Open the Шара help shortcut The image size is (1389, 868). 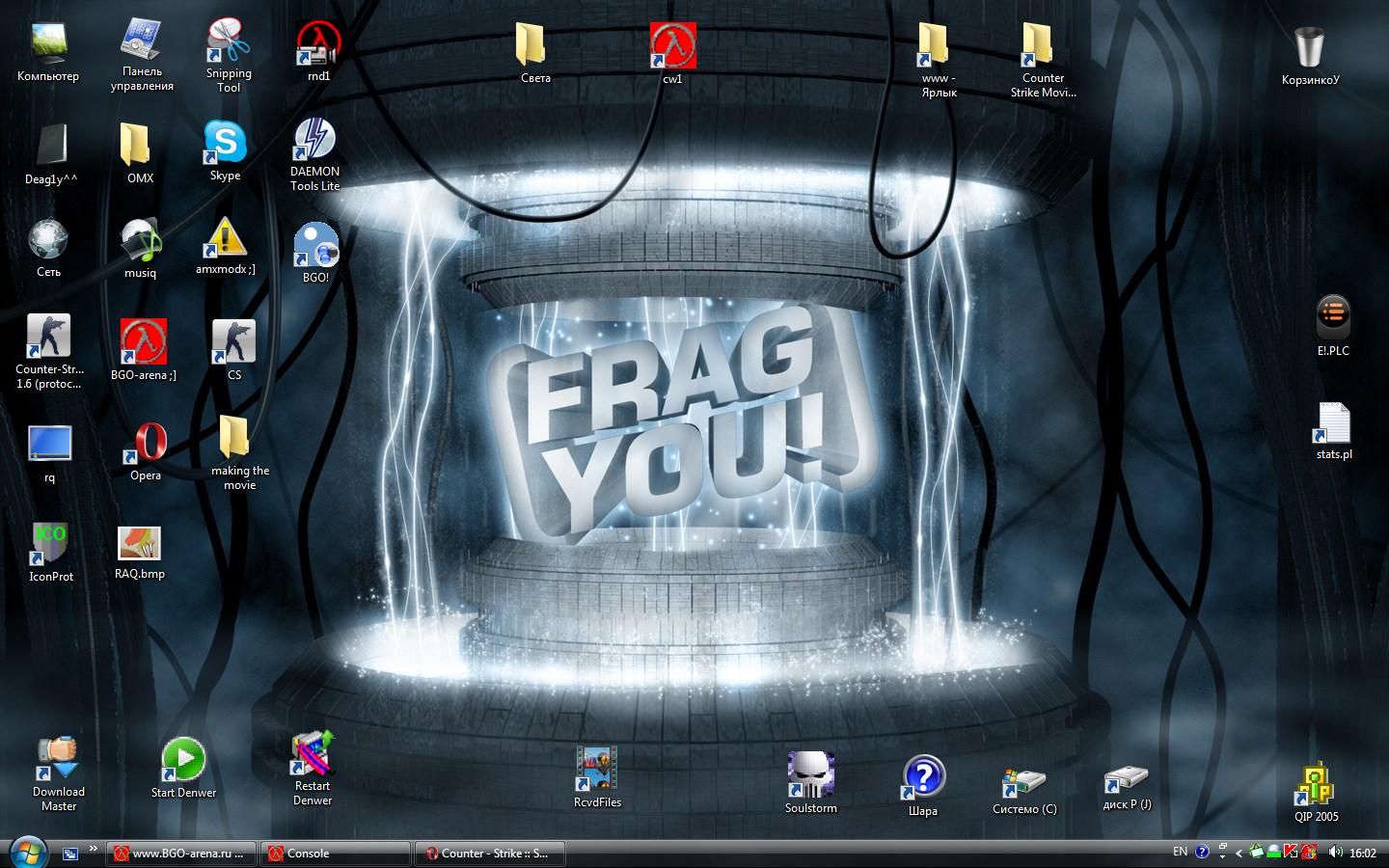[923, 786]
